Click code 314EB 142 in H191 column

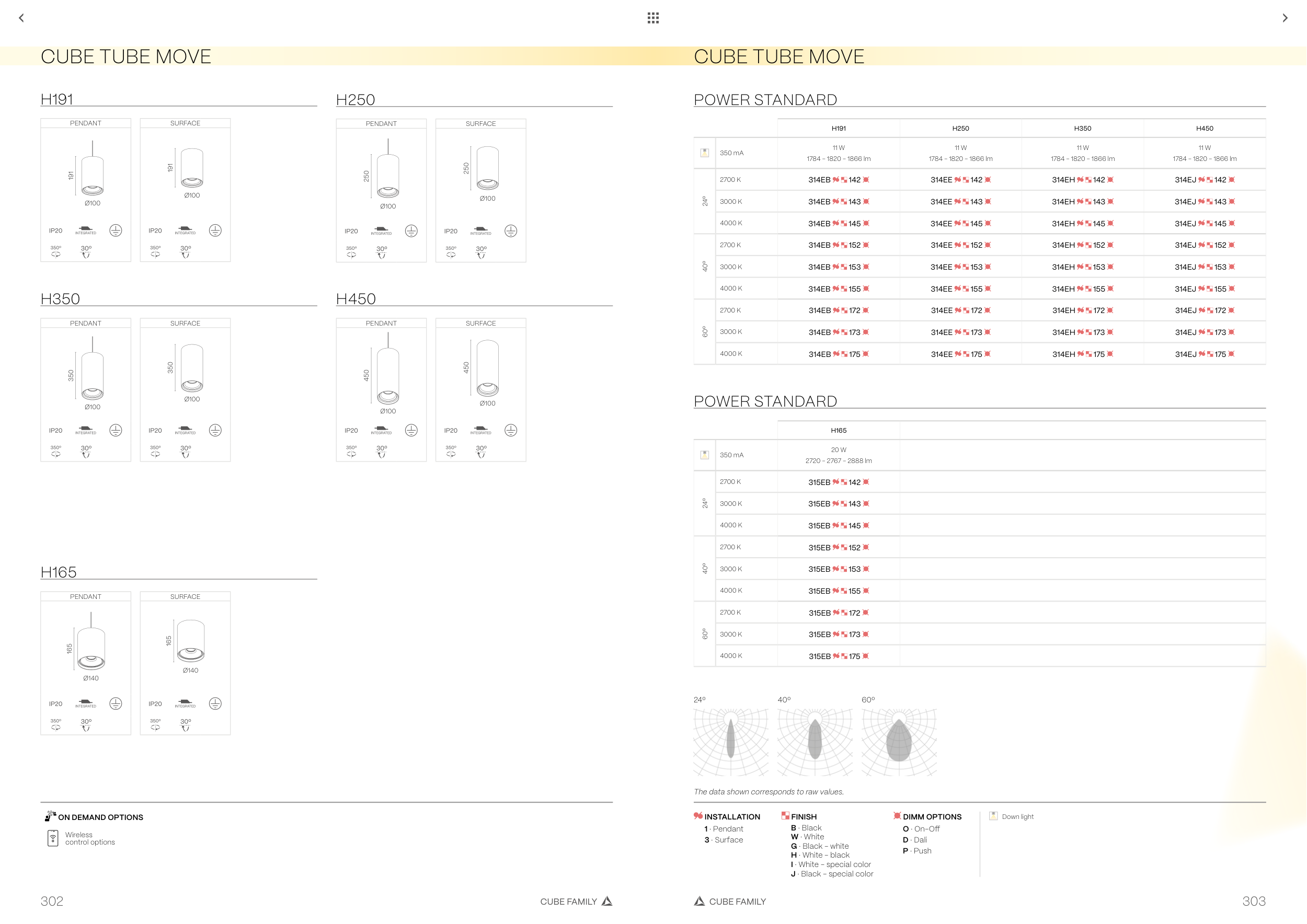pos(839,180)
